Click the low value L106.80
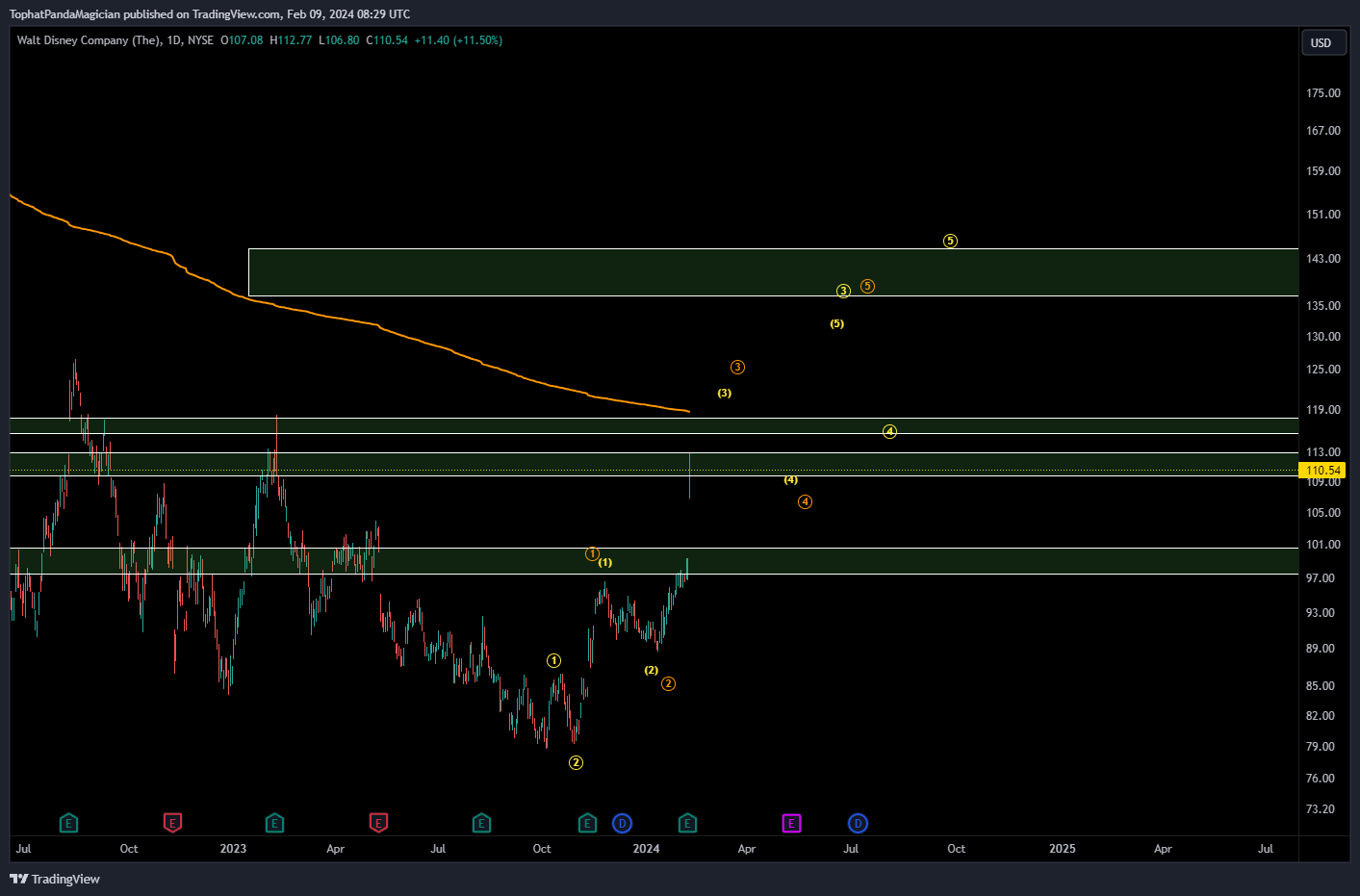The width and height of the screenshot is (1360, 896). [339, 40]
